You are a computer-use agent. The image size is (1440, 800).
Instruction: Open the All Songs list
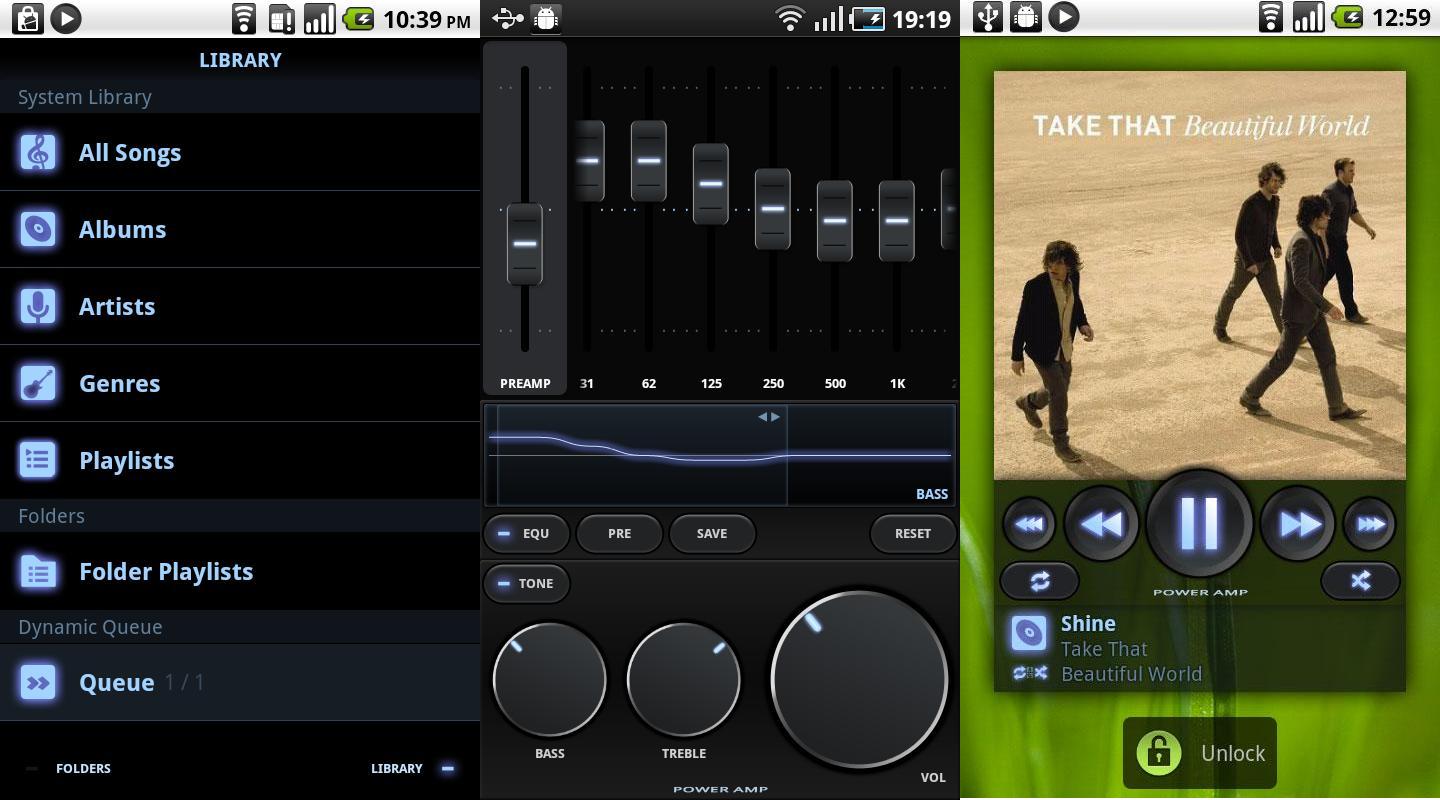[x=240, y=152]
